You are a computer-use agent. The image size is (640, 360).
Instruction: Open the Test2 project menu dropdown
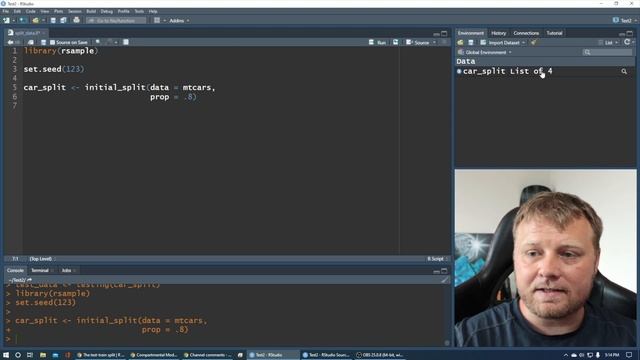pos(624,20)
